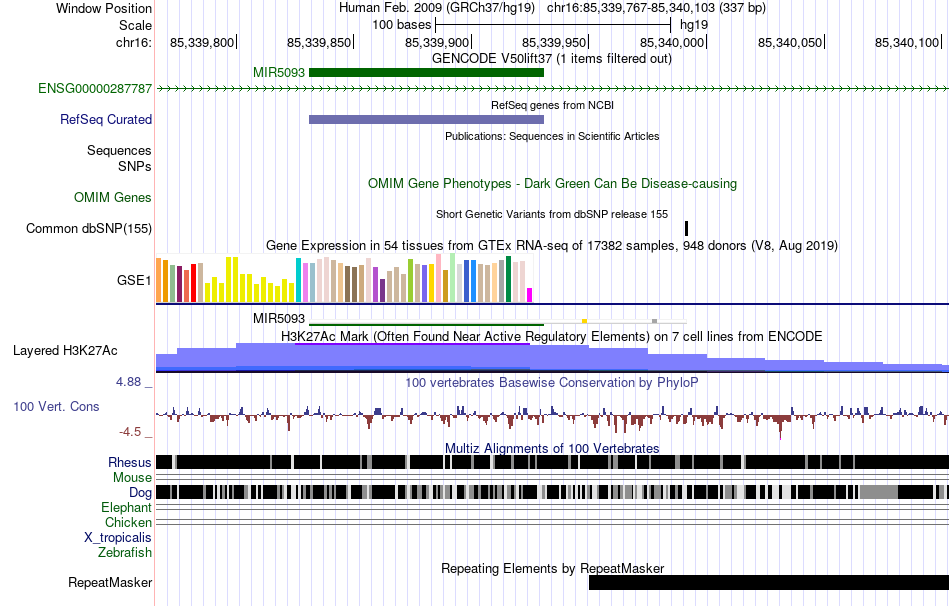Click the GSE1 GTEx expression label
Screen dimensions: 950x606
[134, 280]
